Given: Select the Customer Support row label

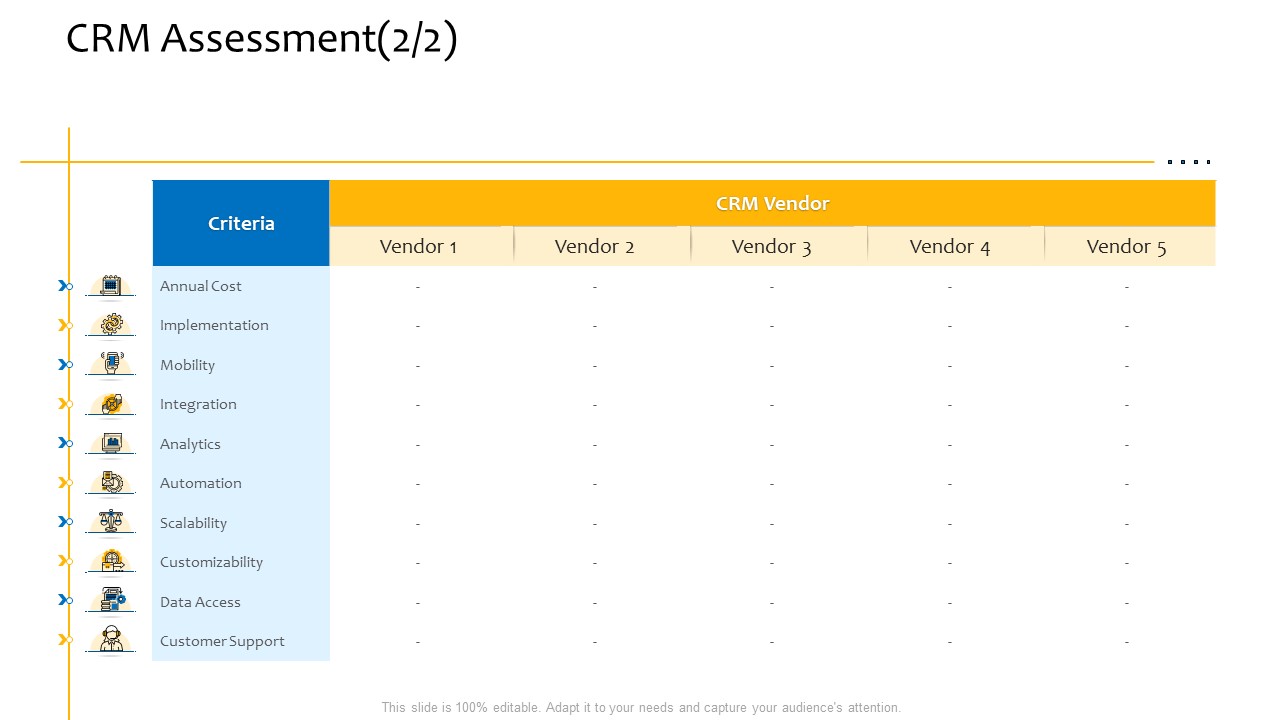Looking at the screenshot, I should pyautogui.click(x=222, y=641).
